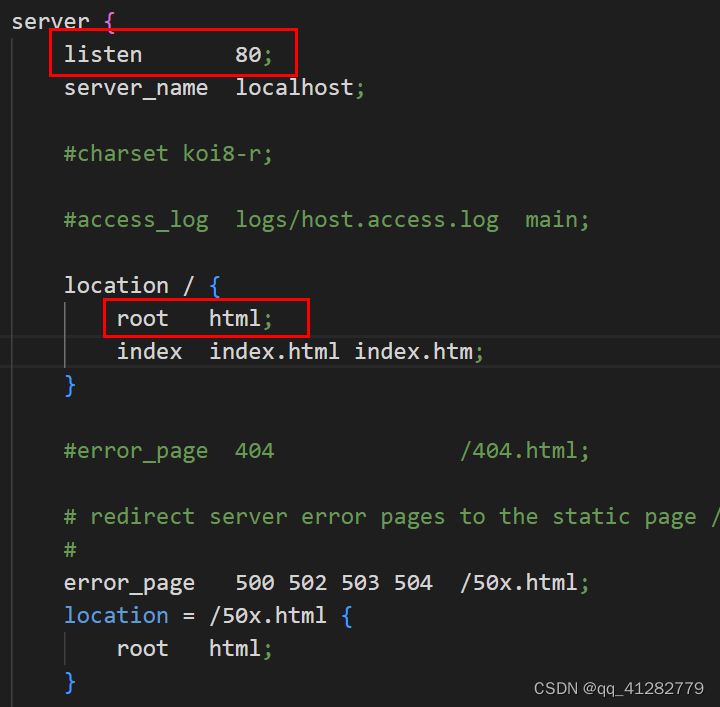
Task: Click 'html;' value in the 'location /' block
Action: click(x=241, y=318)
